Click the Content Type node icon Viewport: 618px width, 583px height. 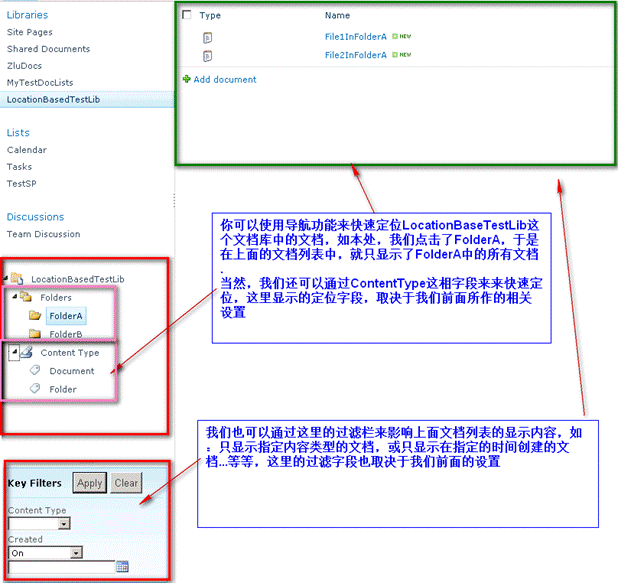[x=26, y=352]
